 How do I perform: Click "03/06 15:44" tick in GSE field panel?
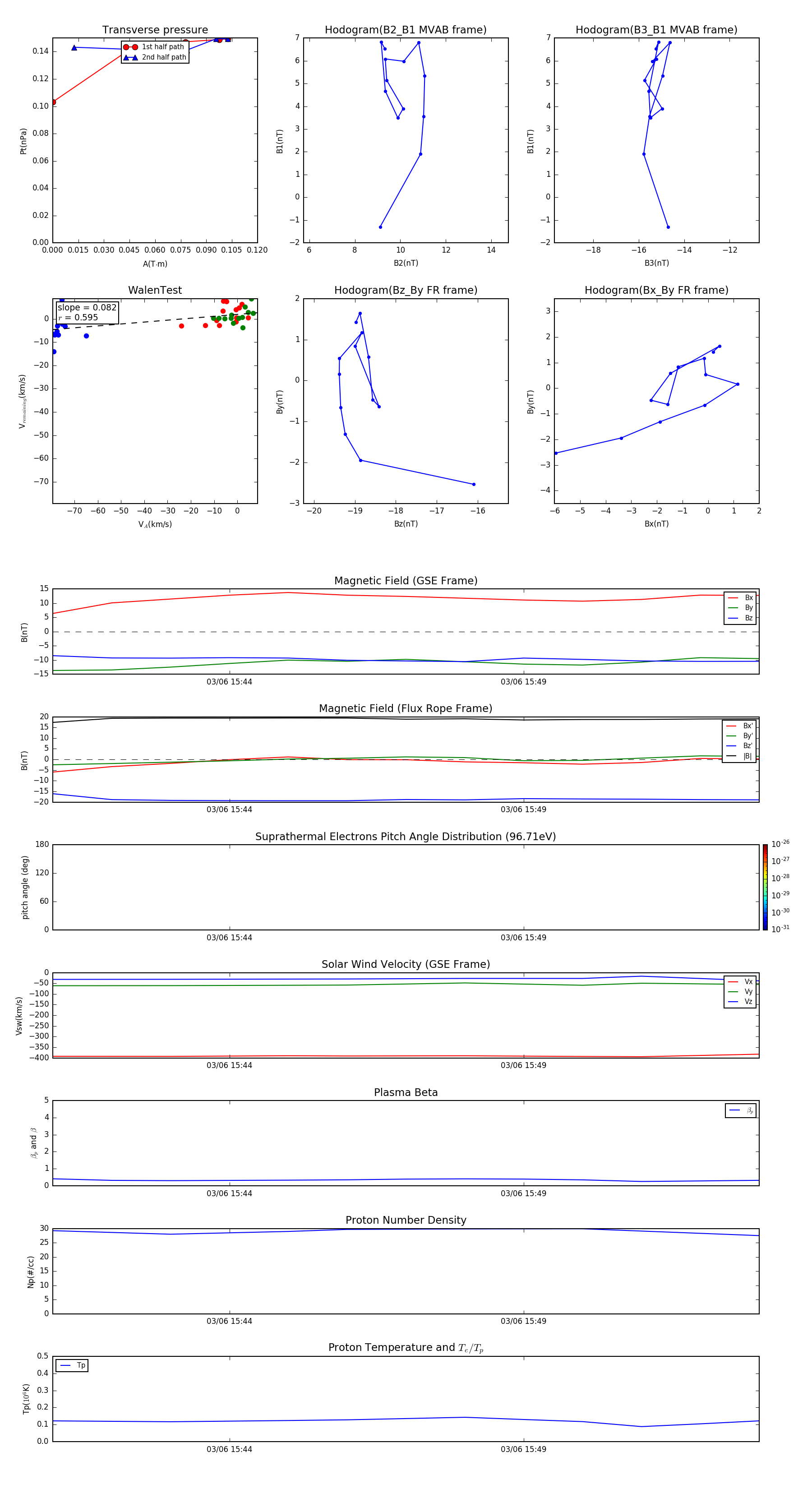[230, 681]
